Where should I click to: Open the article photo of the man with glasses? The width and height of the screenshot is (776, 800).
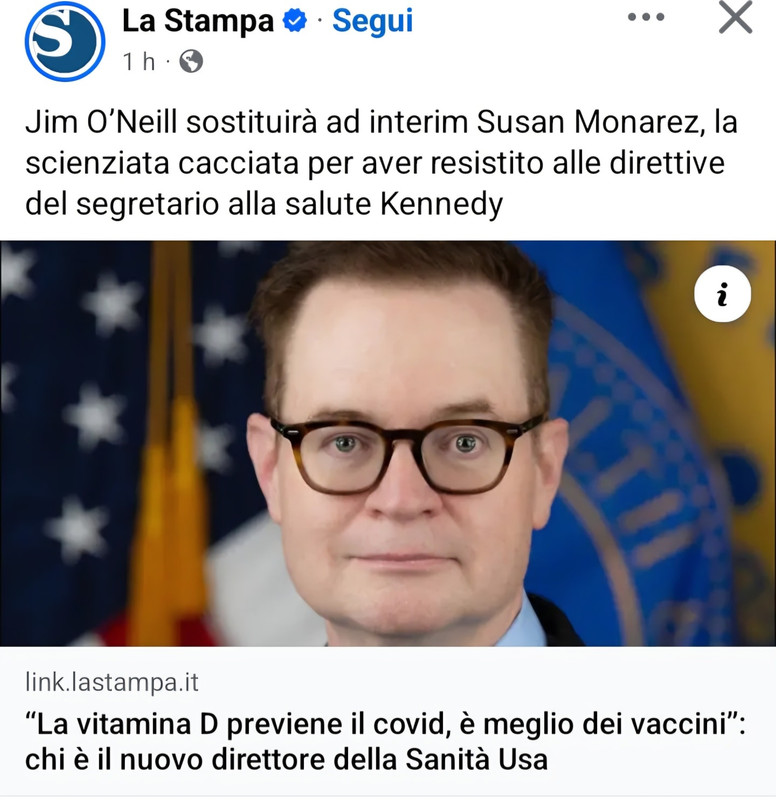(x=388, y=443)
